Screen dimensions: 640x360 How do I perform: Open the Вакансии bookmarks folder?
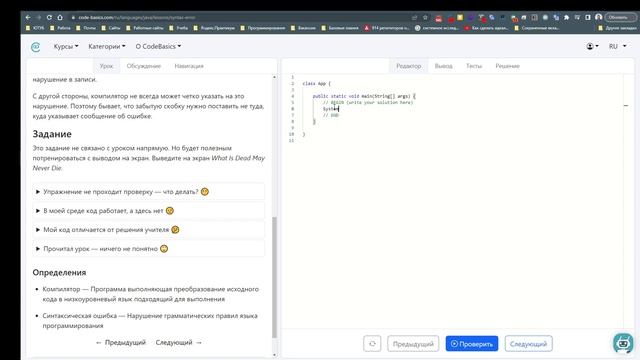click(x=303, y=28)
